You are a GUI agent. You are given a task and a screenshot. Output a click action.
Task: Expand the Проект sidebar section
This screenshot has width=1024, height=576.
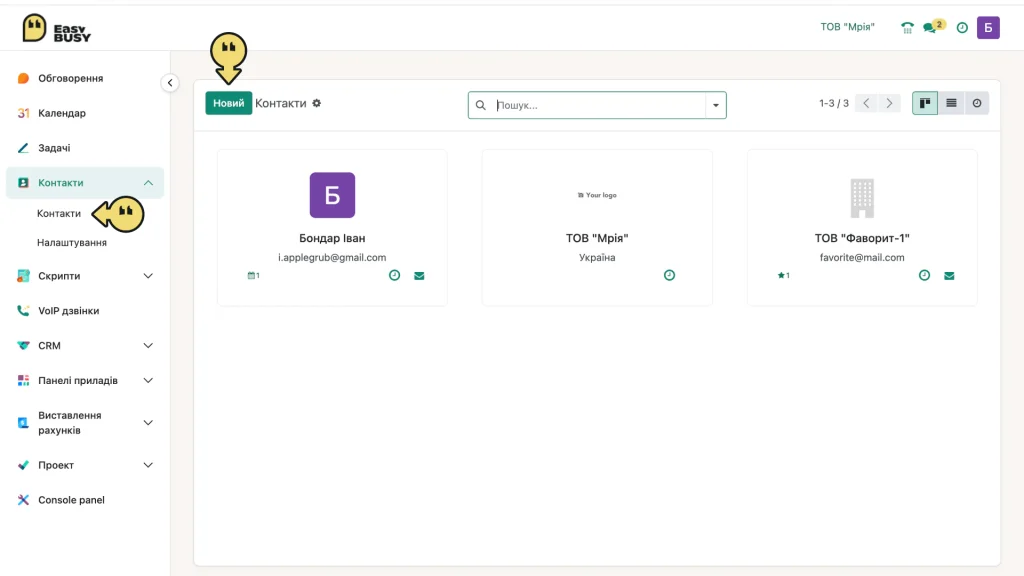click(x=148, y=466)
